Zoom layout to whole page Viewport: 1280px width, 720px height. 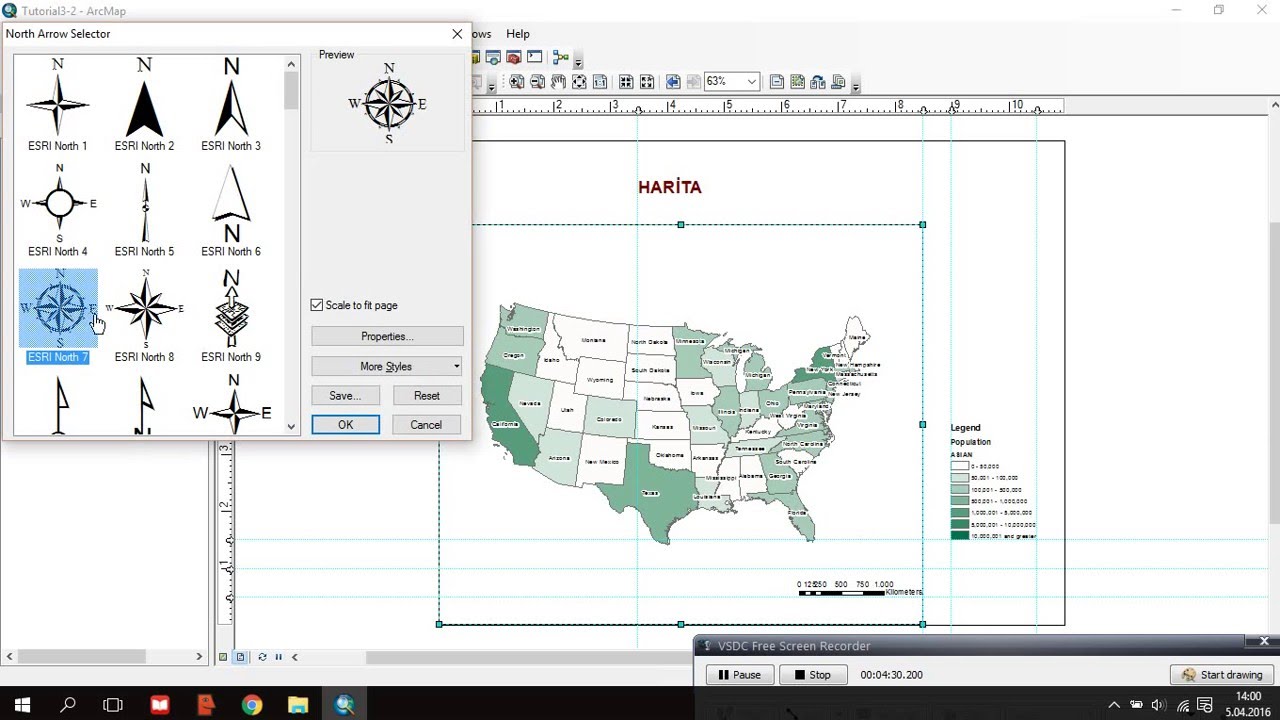(579, 82)
